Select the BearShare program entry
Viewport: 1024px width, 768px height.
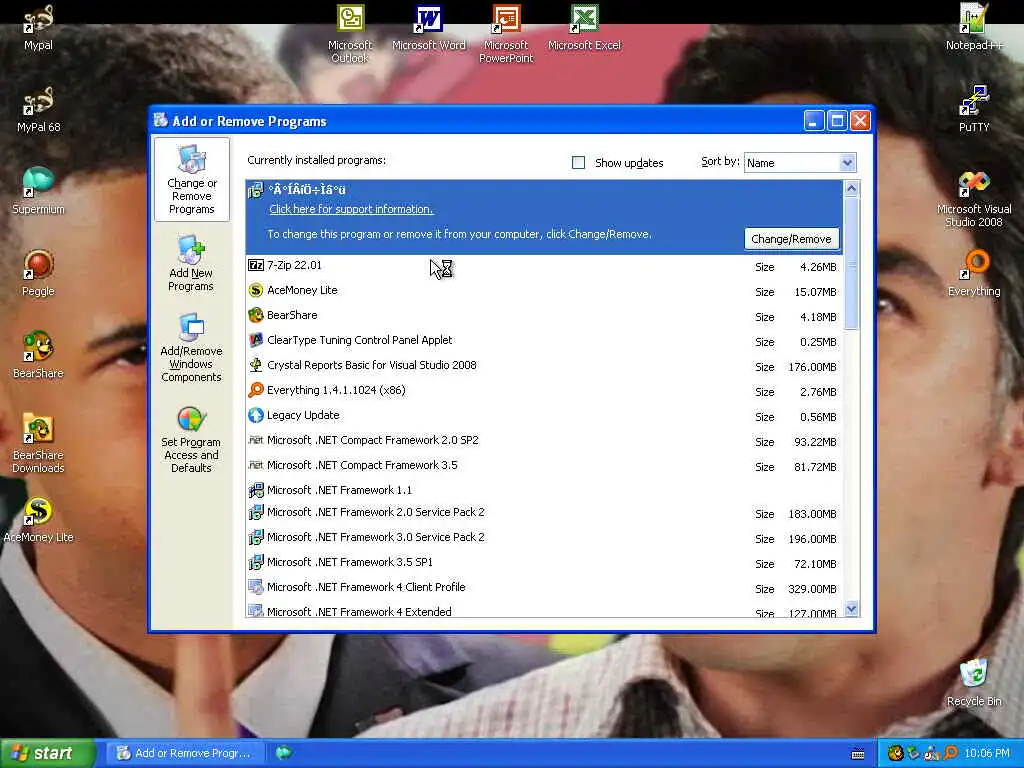click(x=544, y=316)
